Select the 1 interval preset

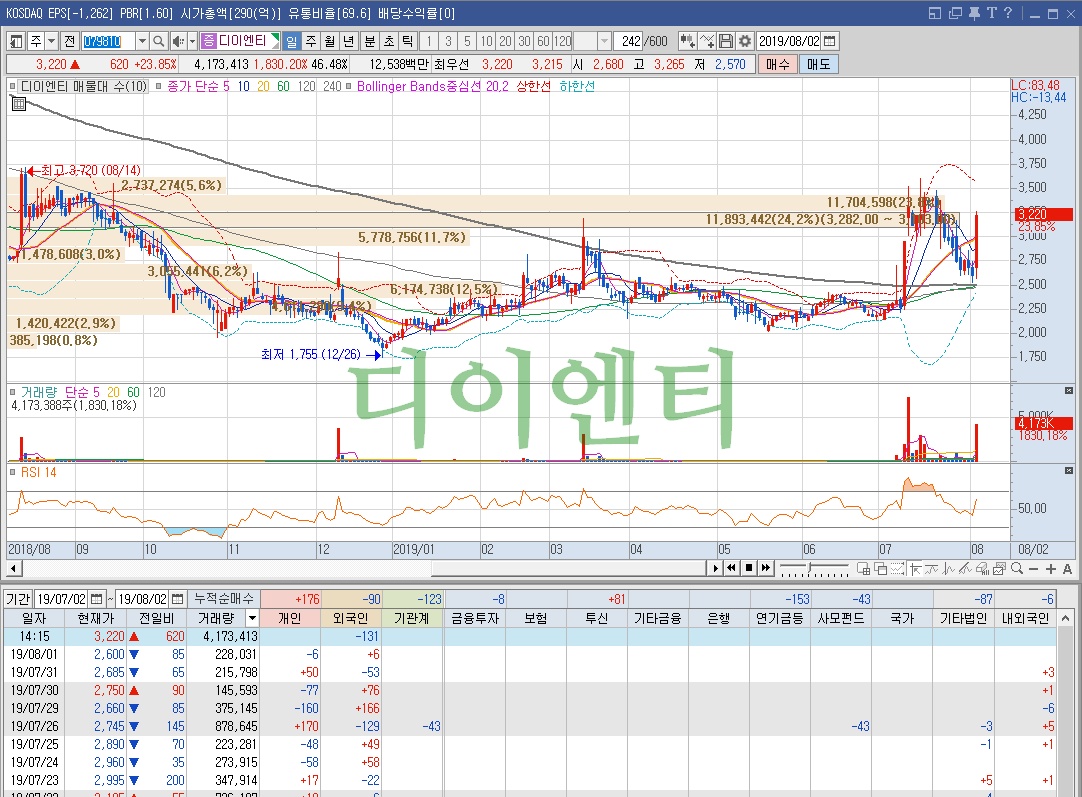(x=429, y=41)
